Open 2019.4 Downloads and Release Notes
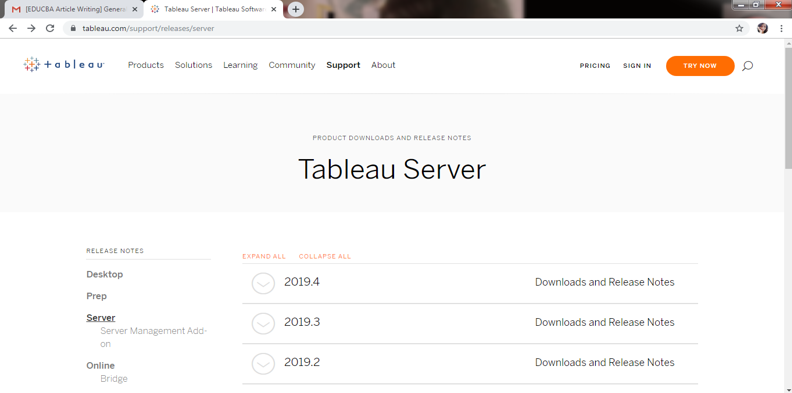 [x=605, y=282]
